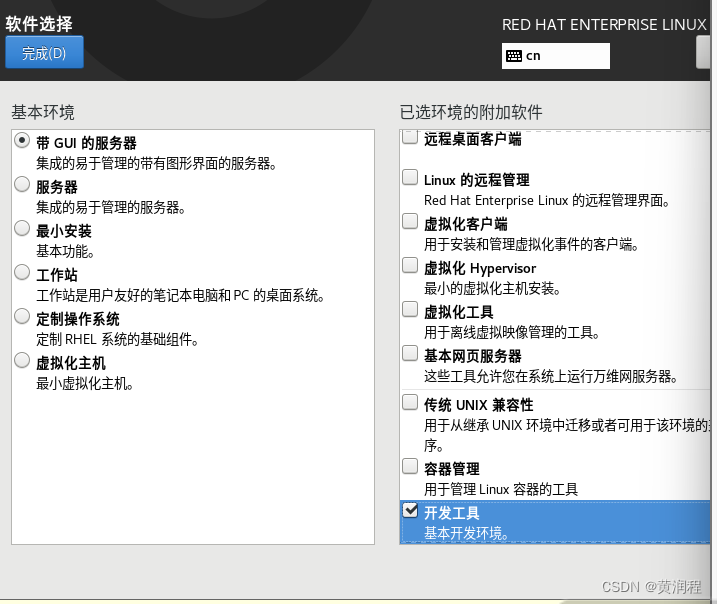
Task: Click the 完成(D) done button
Action: pos(44,52)
